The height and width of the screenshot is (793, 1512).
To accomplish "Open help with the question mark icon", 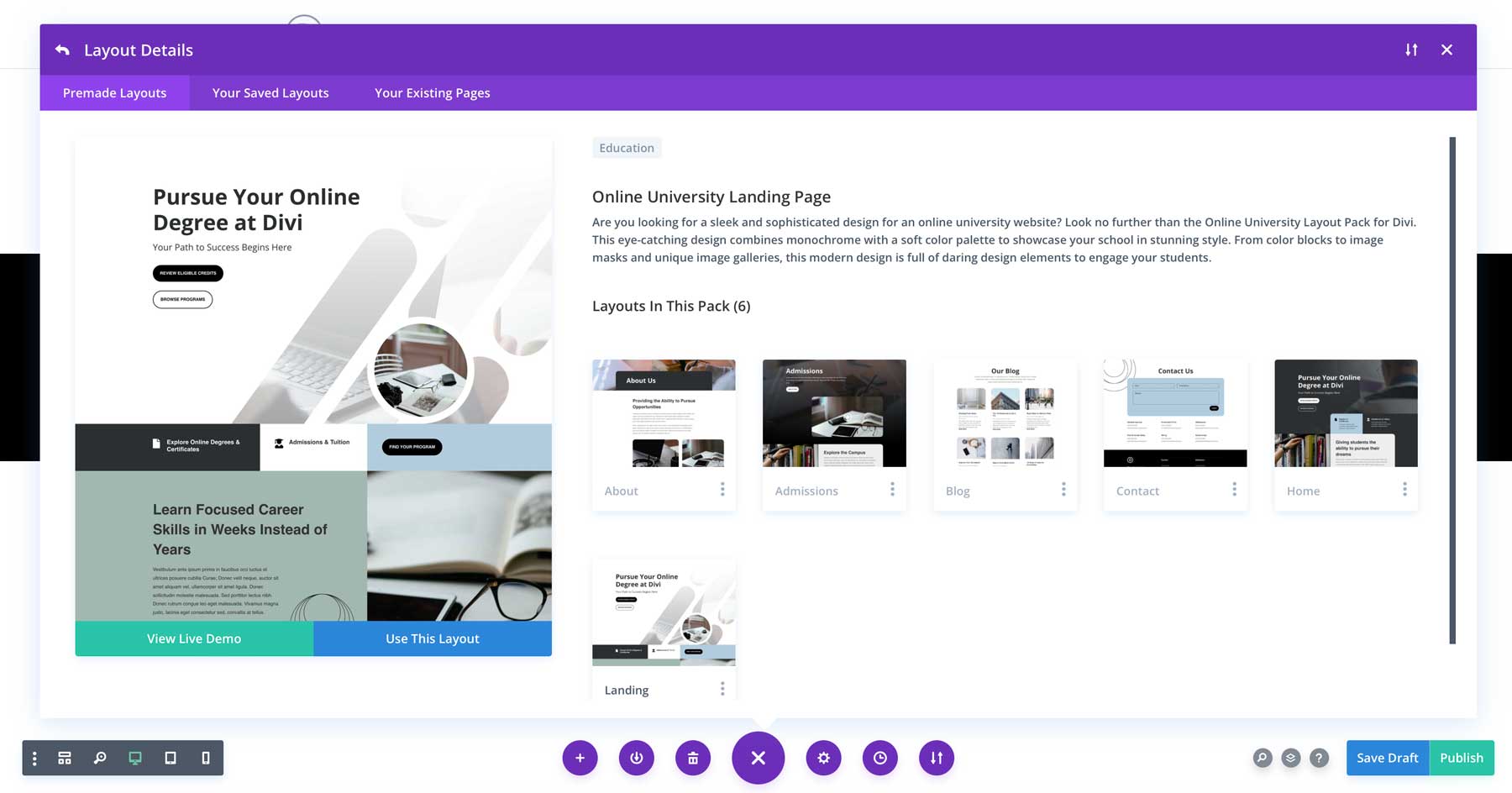I will 1320,758.
